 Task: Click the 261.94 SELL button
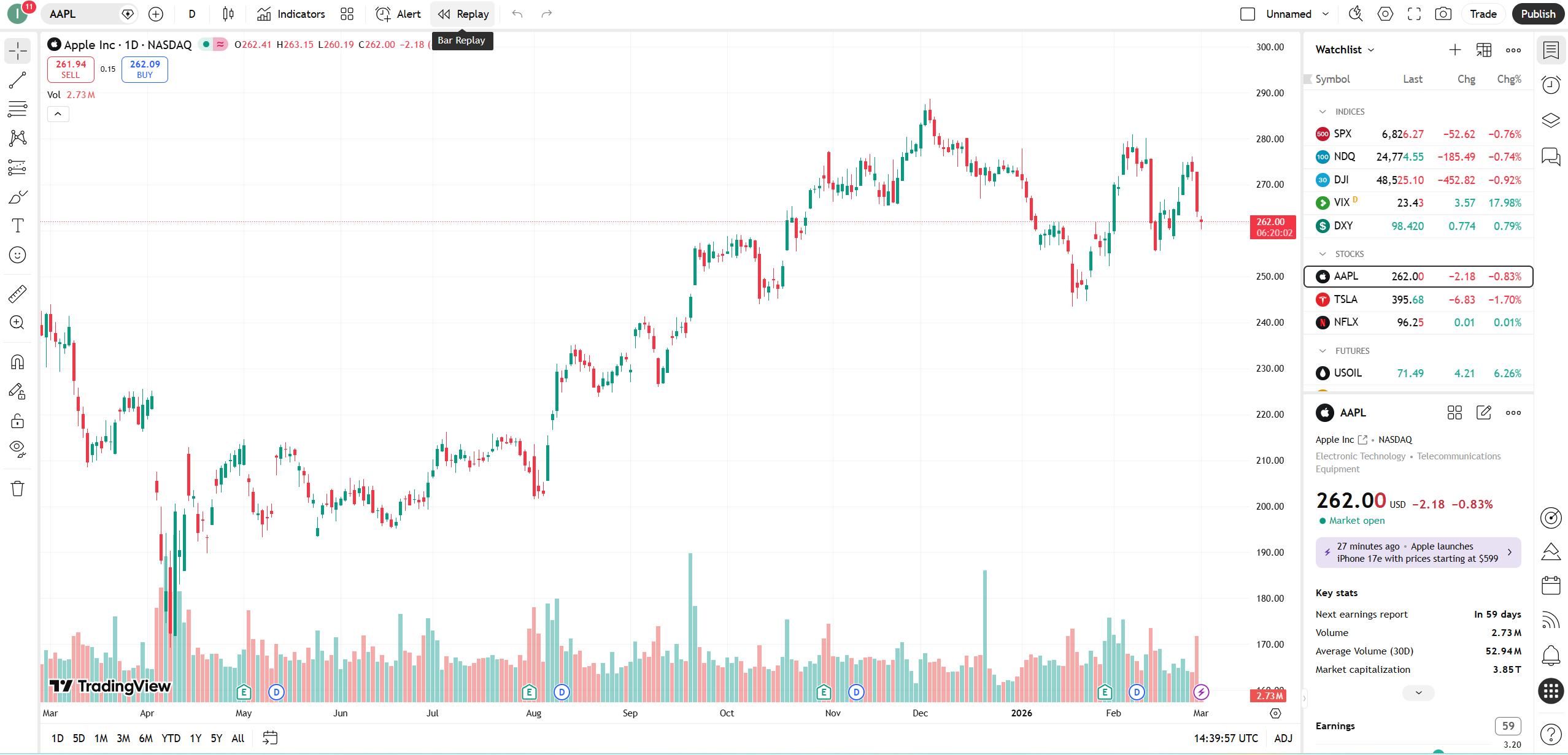pos(70,69)
